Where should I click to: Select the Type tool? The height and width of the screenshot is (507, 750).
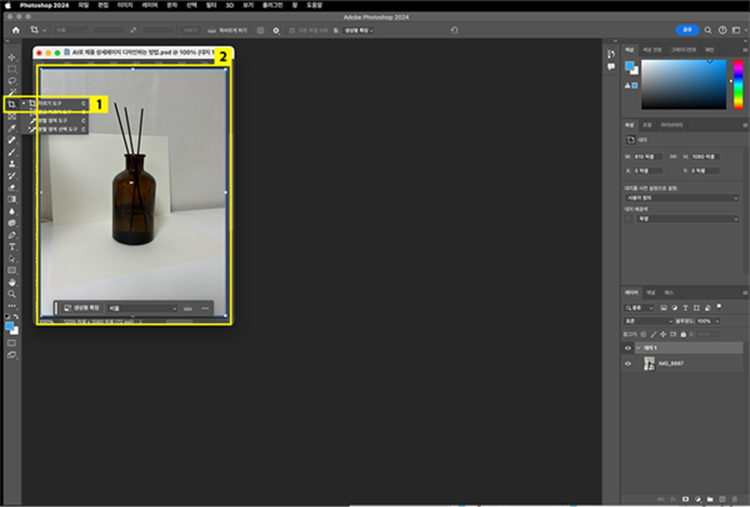tap(12, 246)
